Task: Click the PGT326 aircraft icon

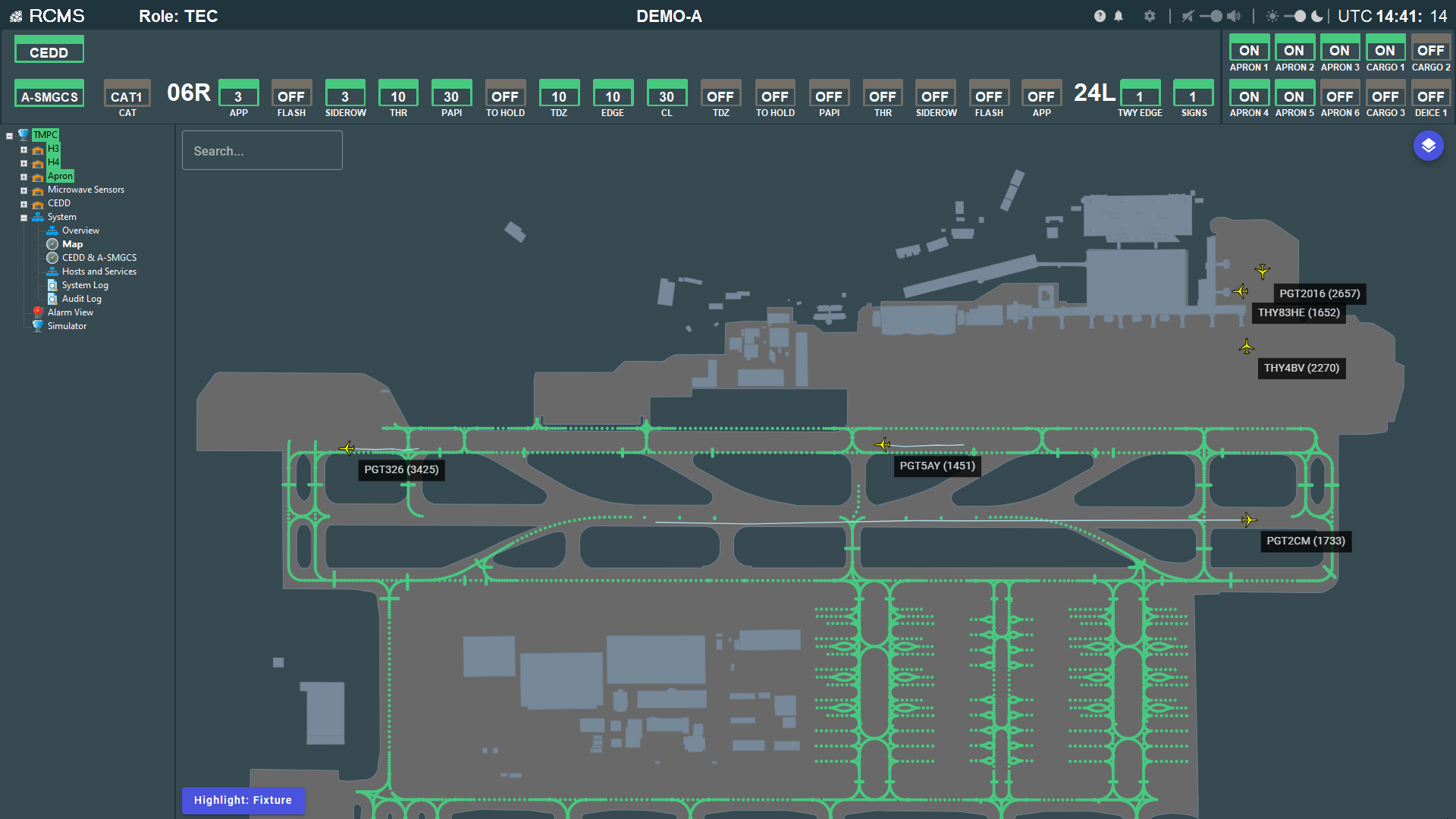Action: [347, 448]
